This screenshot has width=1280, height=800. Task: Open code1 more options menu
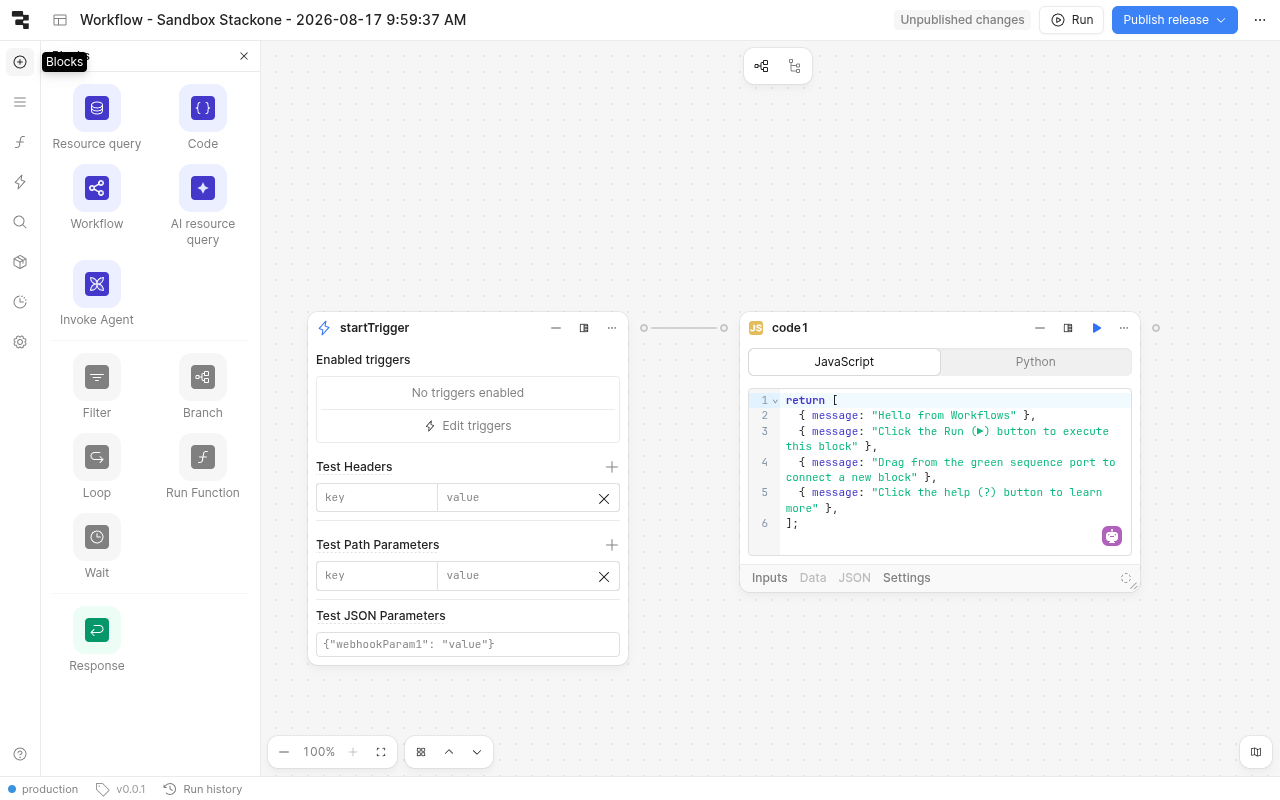pos(1124,328)
